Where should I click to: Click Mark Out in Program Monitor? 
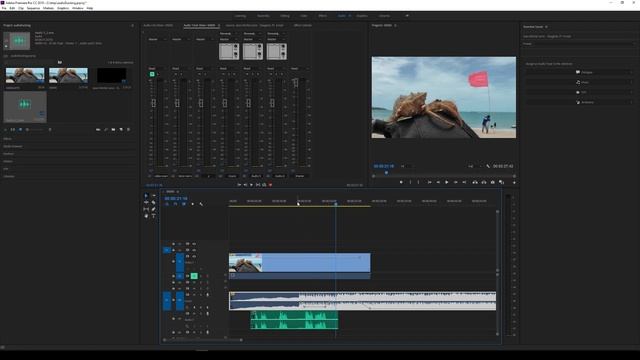tap(418, 182)
